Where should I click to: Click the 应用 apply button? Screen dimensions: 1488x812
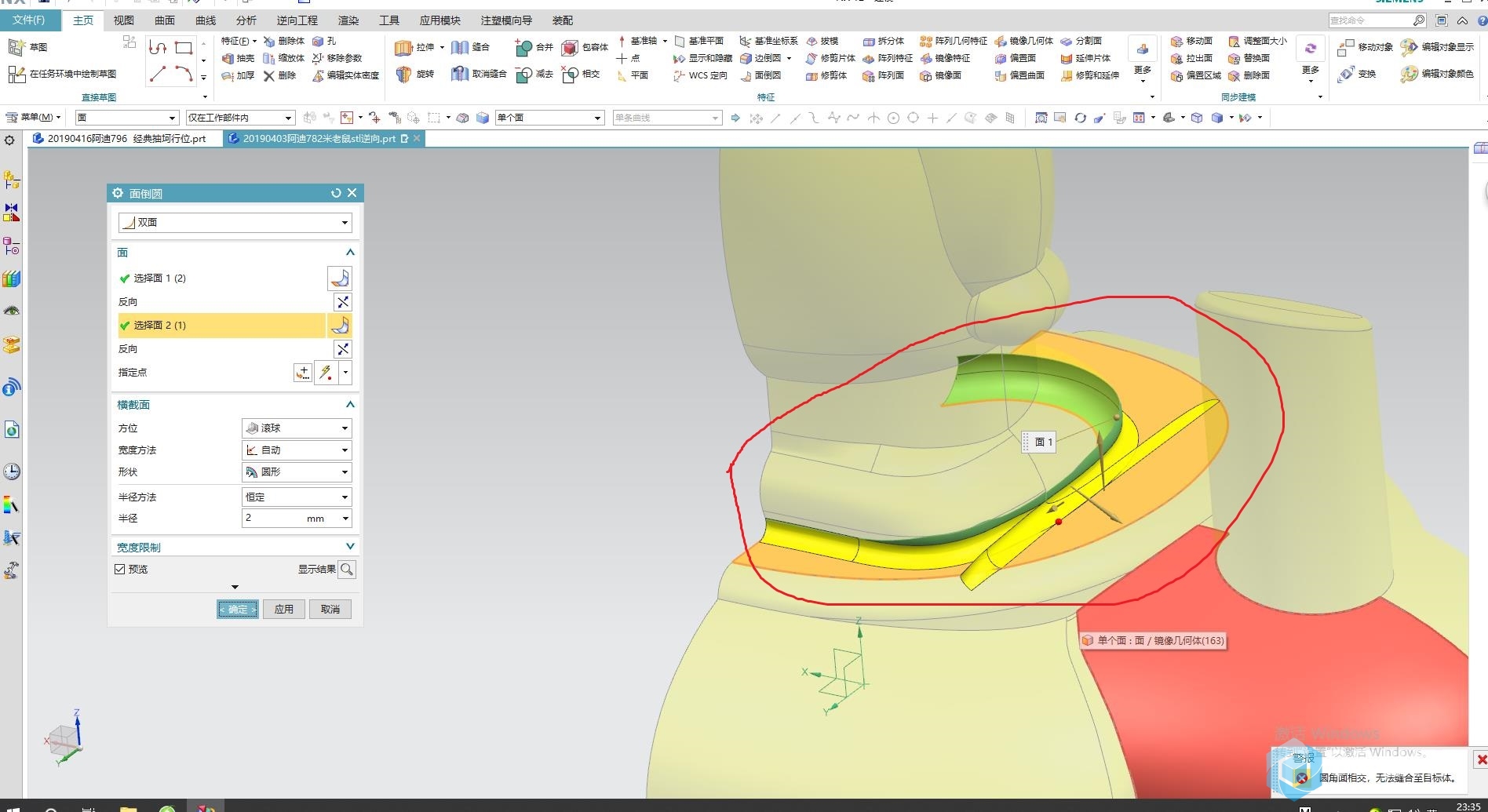(x=284, y=609)
